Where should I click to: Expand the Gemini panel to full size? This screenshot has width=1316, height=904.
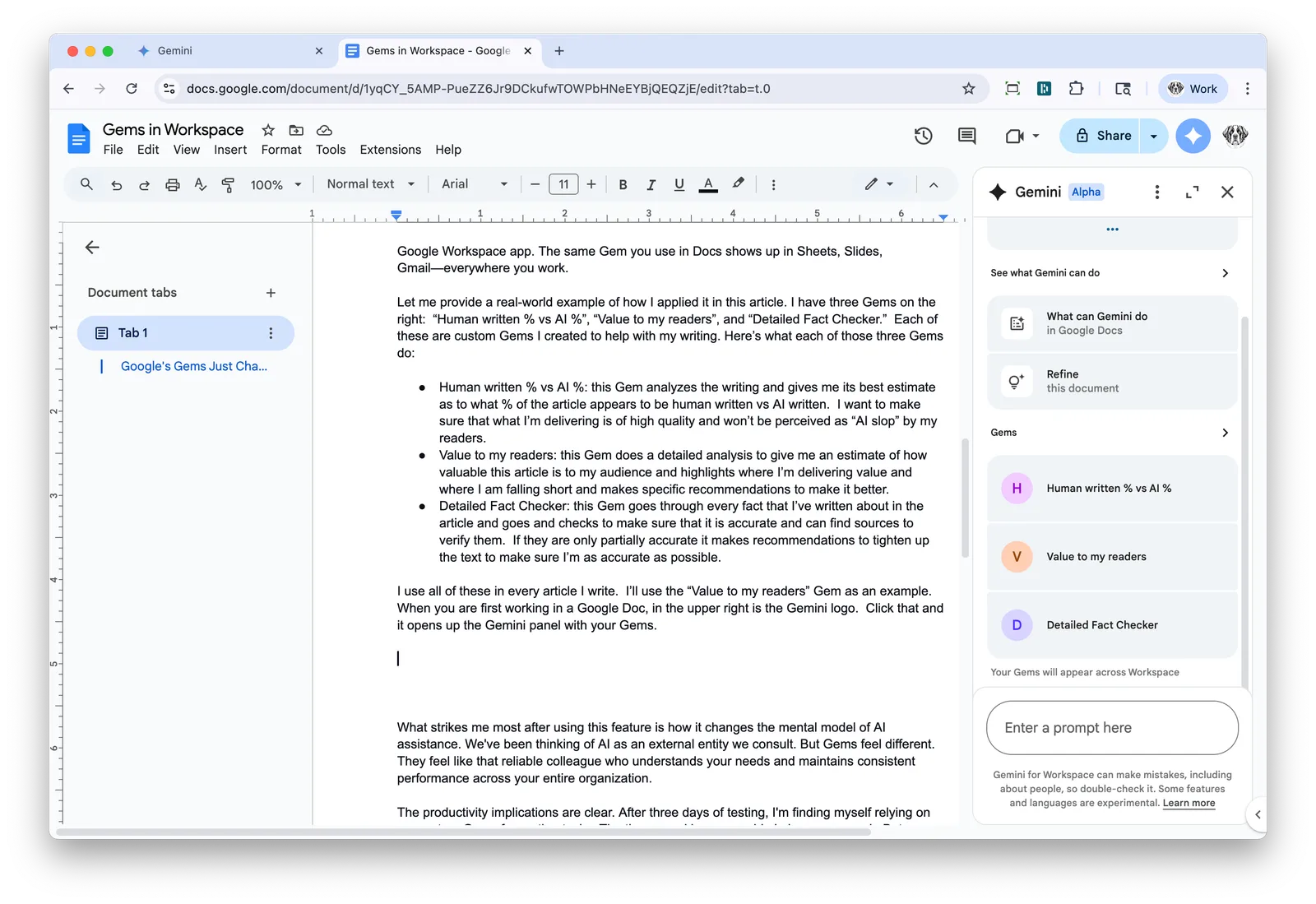(1192, 192)
